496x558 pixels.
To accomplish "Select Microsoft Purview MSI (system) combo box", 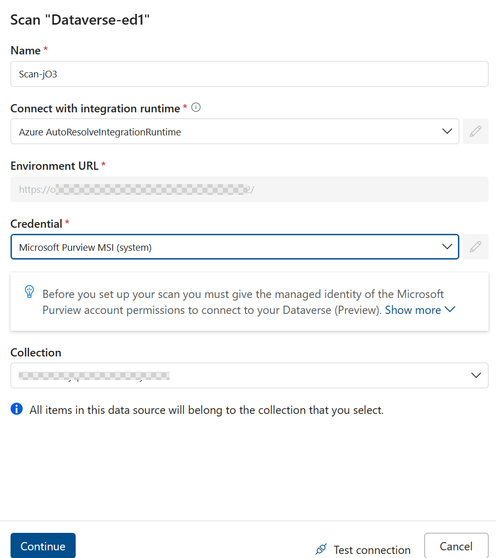I will [x=235, y=247].
